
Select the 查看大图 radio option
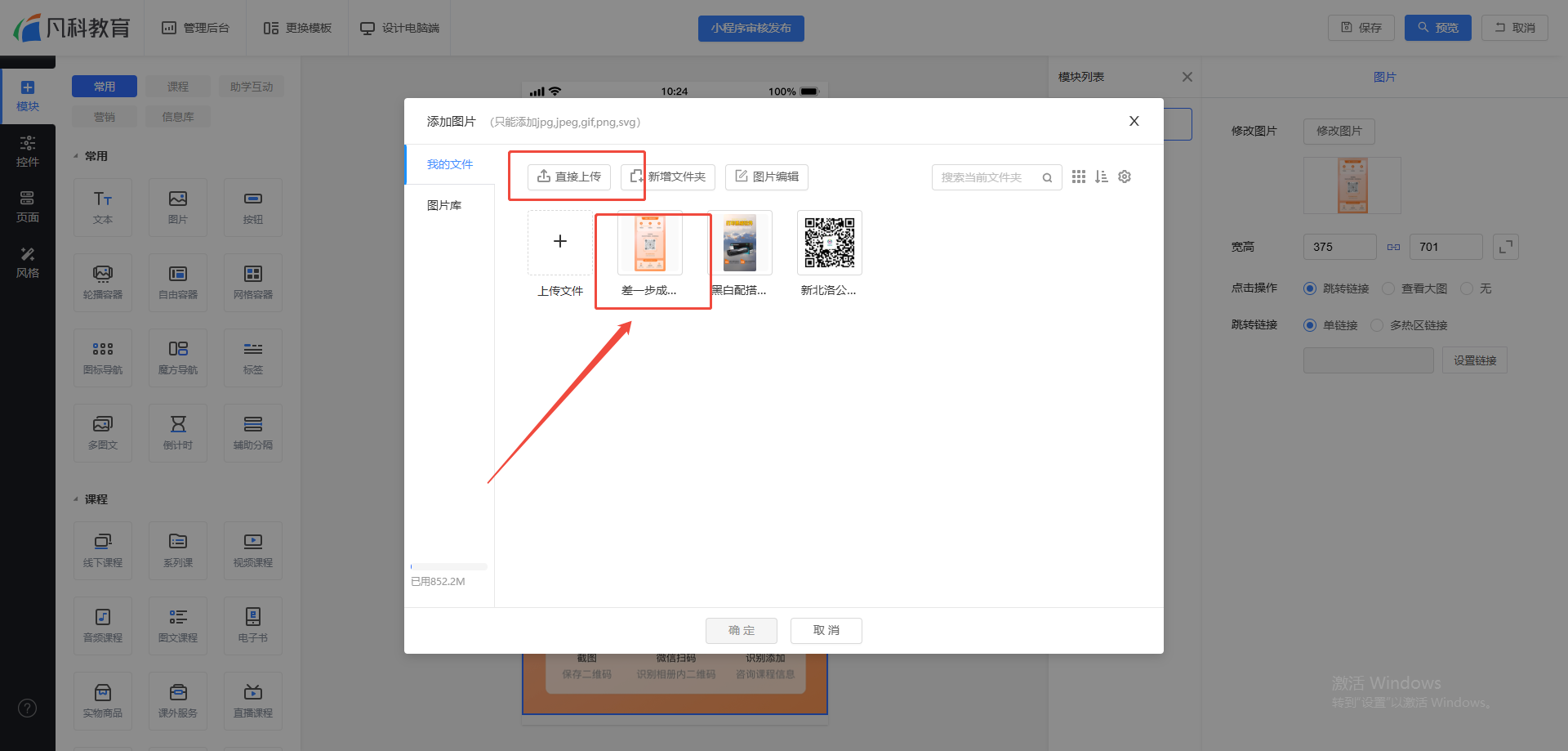[1388, 288]
